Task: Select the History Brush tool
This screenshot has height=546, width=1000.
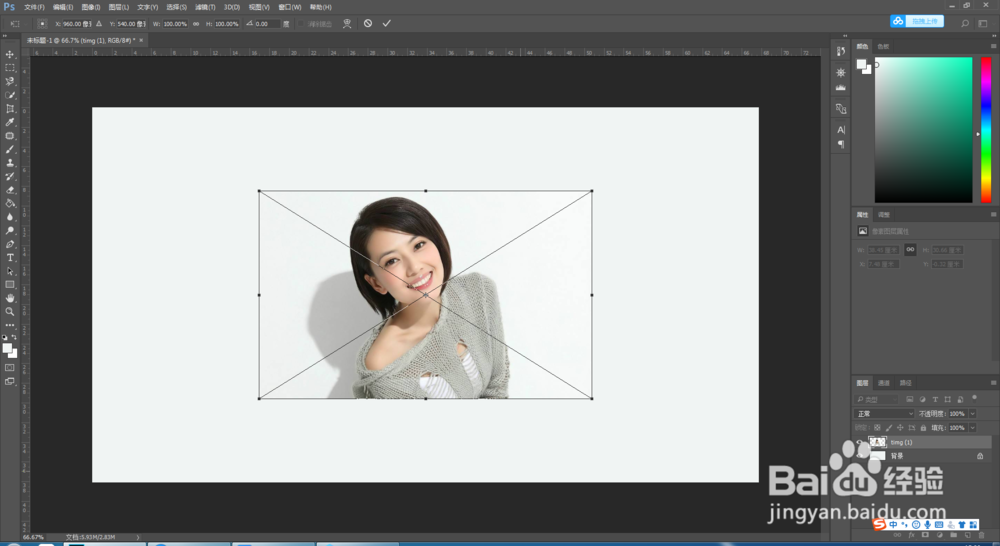Action: click(10, 176)
